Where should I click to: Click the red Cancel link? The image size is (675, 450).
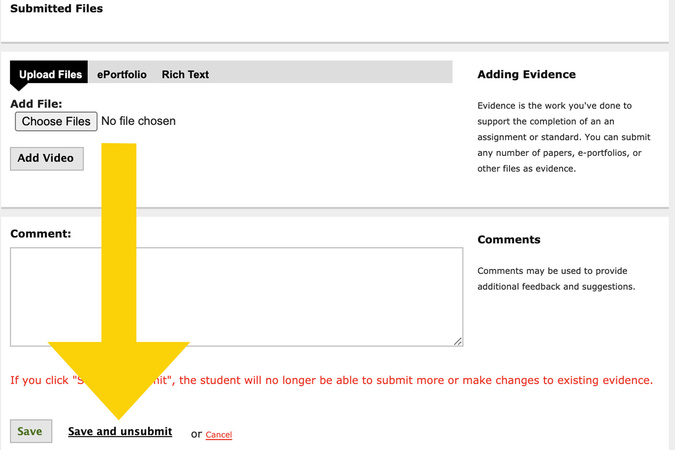(x=219, y=434)
